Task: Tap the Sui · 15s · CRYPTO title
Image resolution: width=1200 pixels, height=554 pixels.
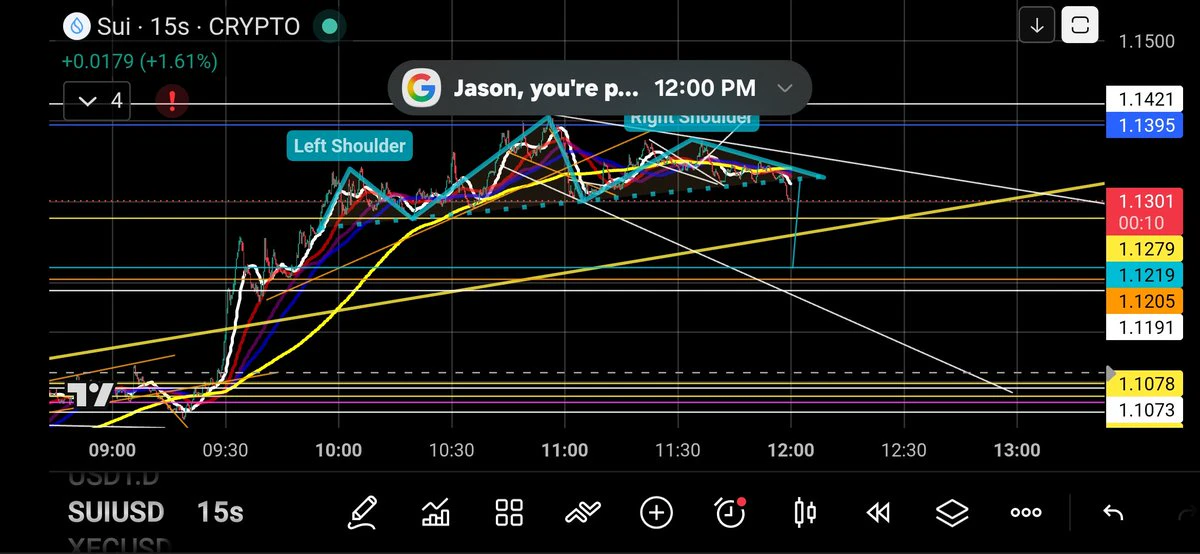Action: [196, 26]
